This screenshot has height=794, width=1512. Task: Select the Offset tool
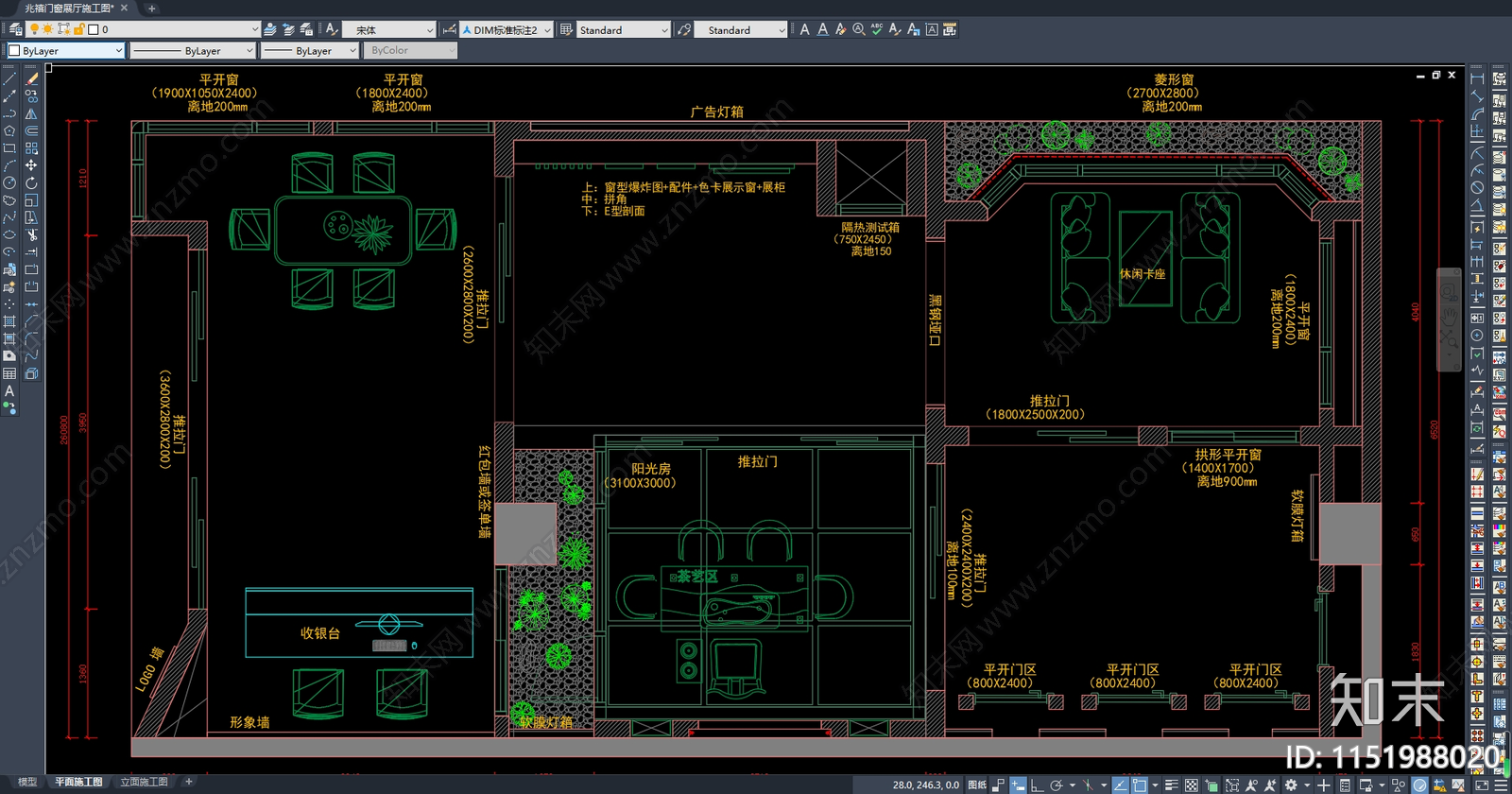pos(31,130)
